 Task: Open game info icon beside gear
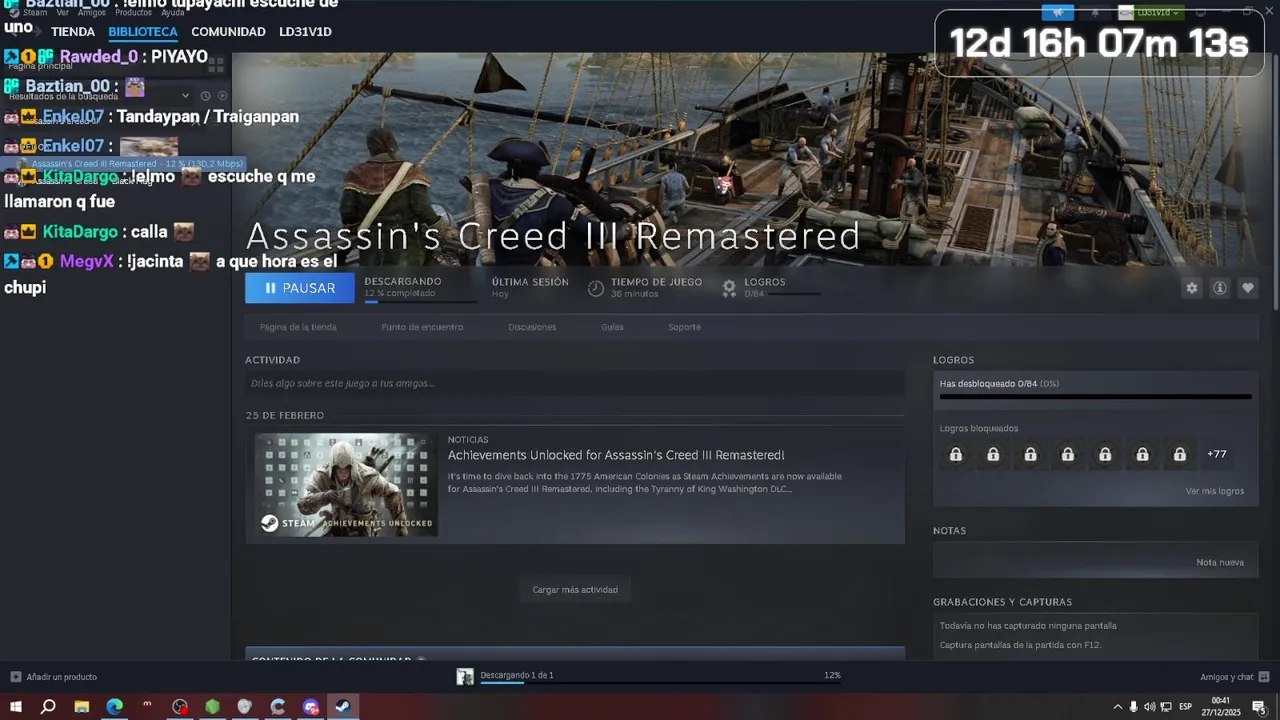coord(1220,288)
